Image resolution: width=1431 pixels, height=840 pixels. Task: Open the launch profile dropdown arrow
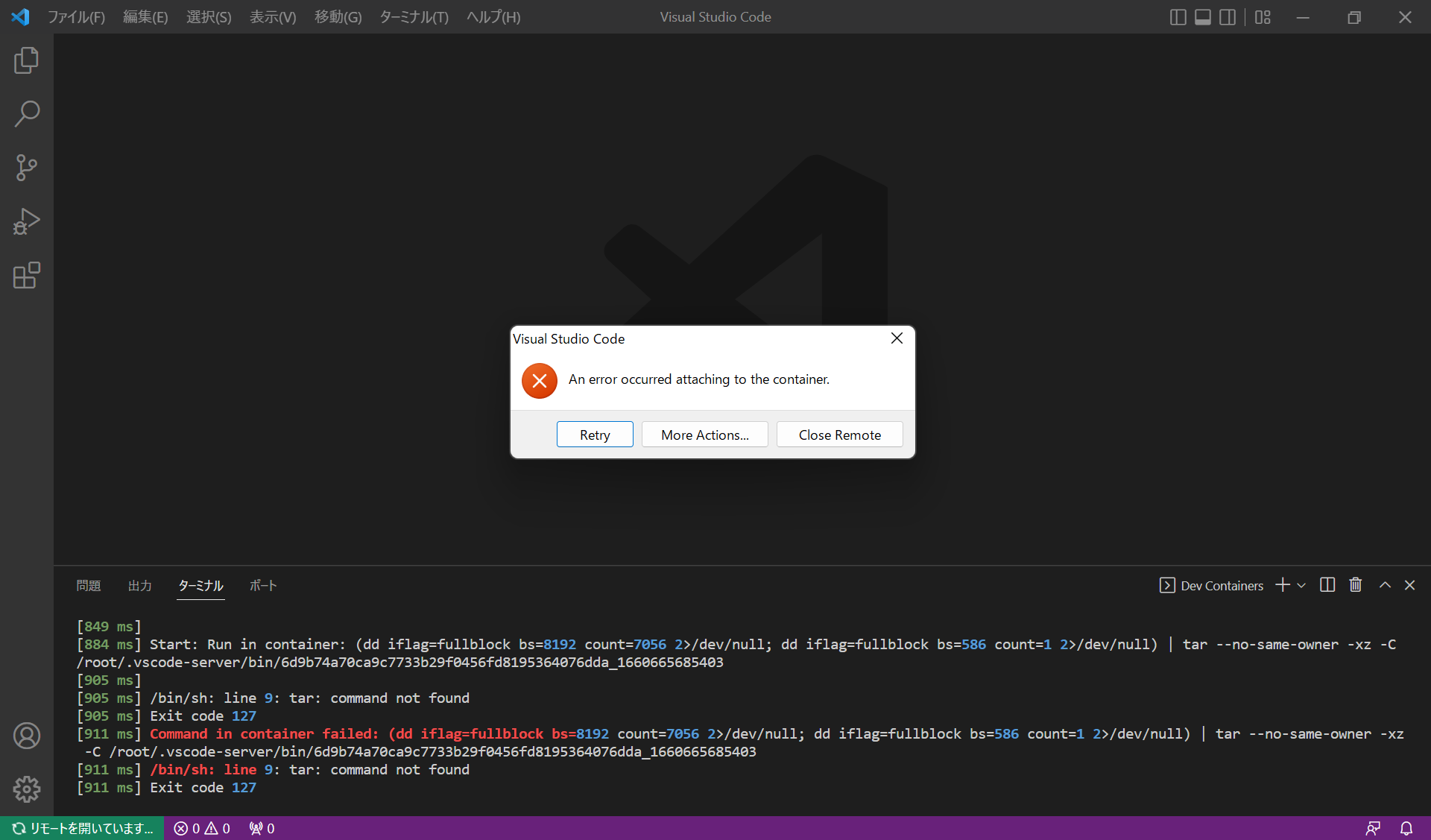pos(1301,586)
